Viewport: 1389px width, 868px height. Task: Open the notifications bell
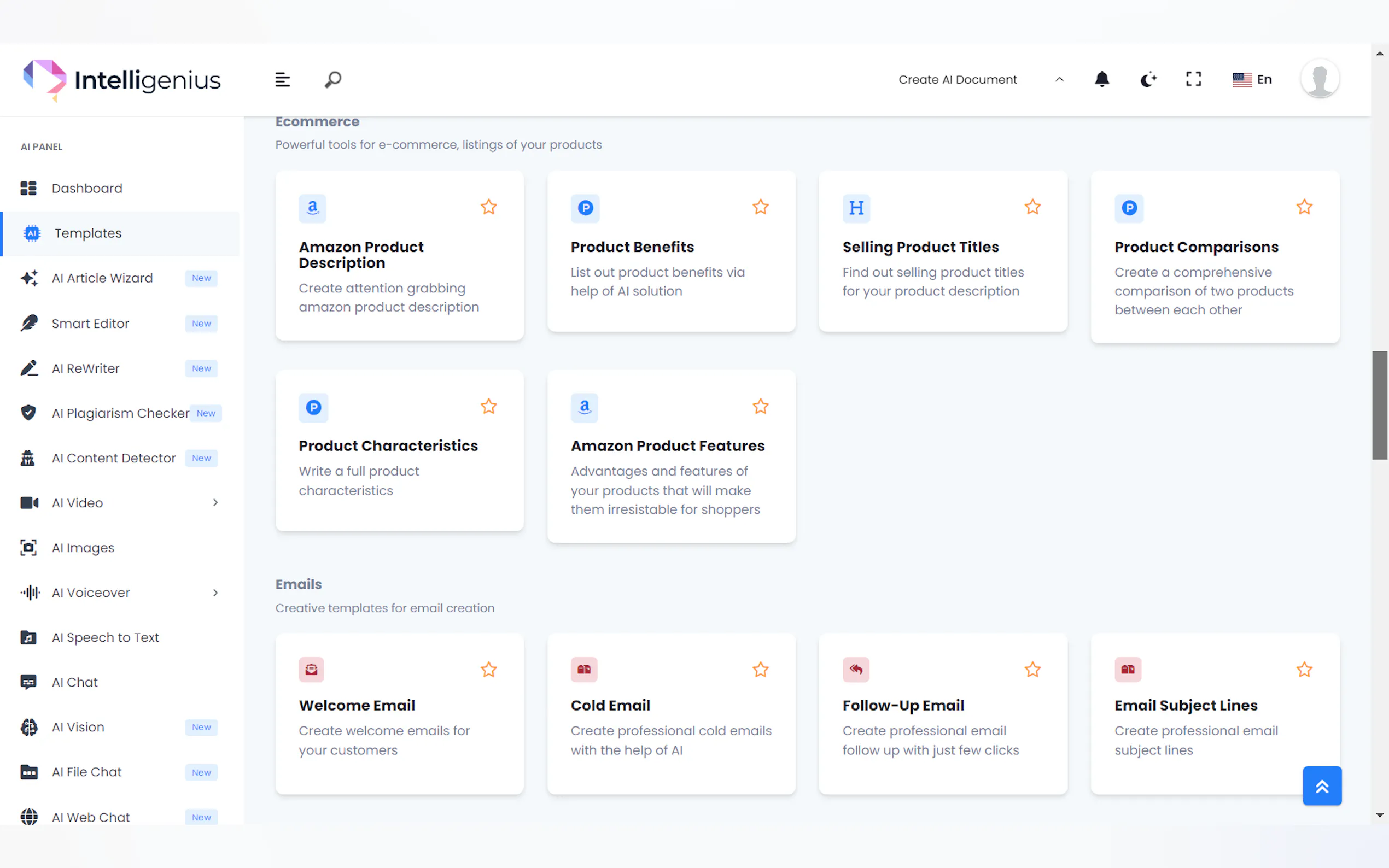tap(1101, 79)
